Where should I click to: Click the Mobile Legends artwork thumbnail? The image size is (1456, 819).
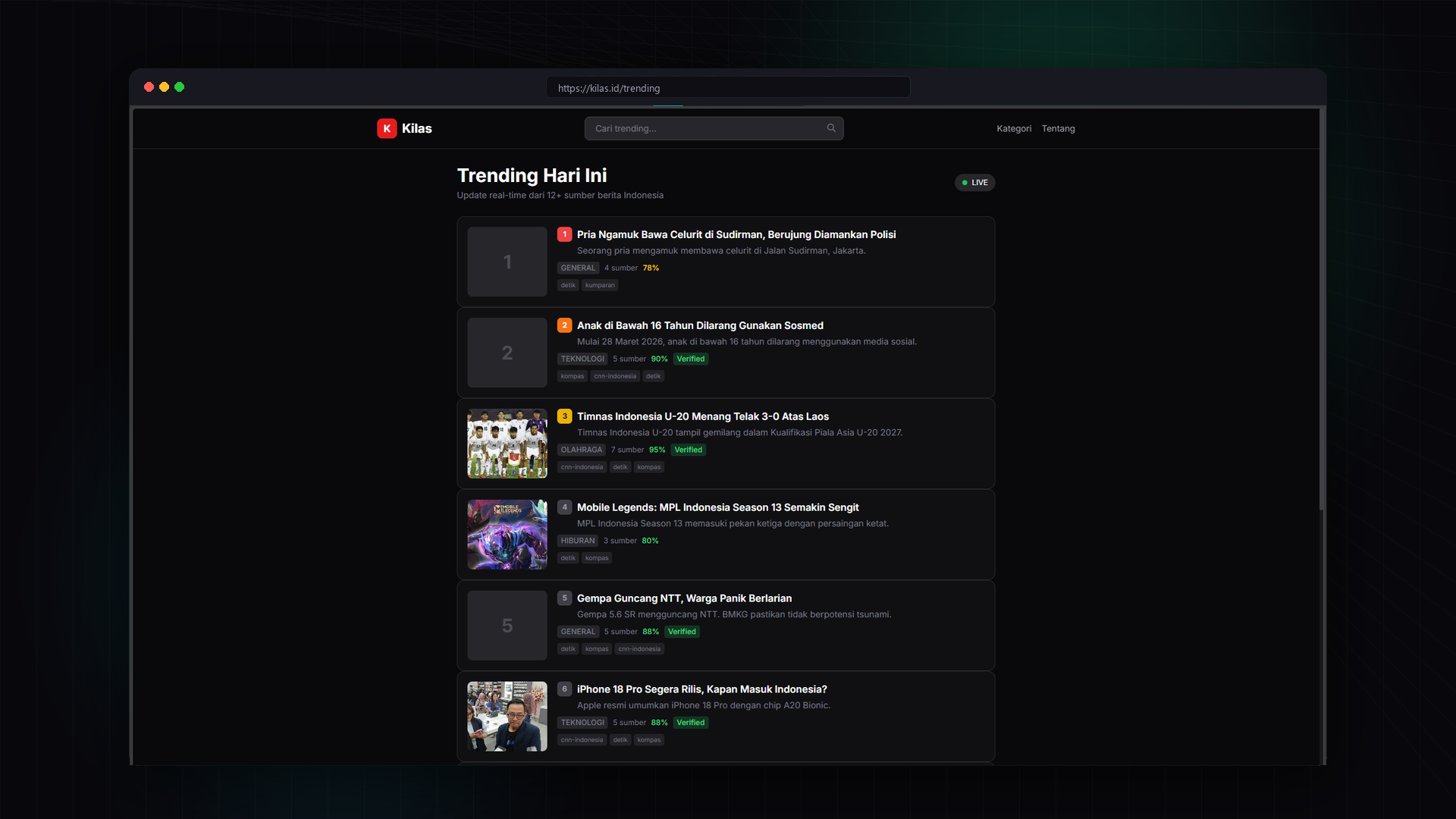coord(507,535)
